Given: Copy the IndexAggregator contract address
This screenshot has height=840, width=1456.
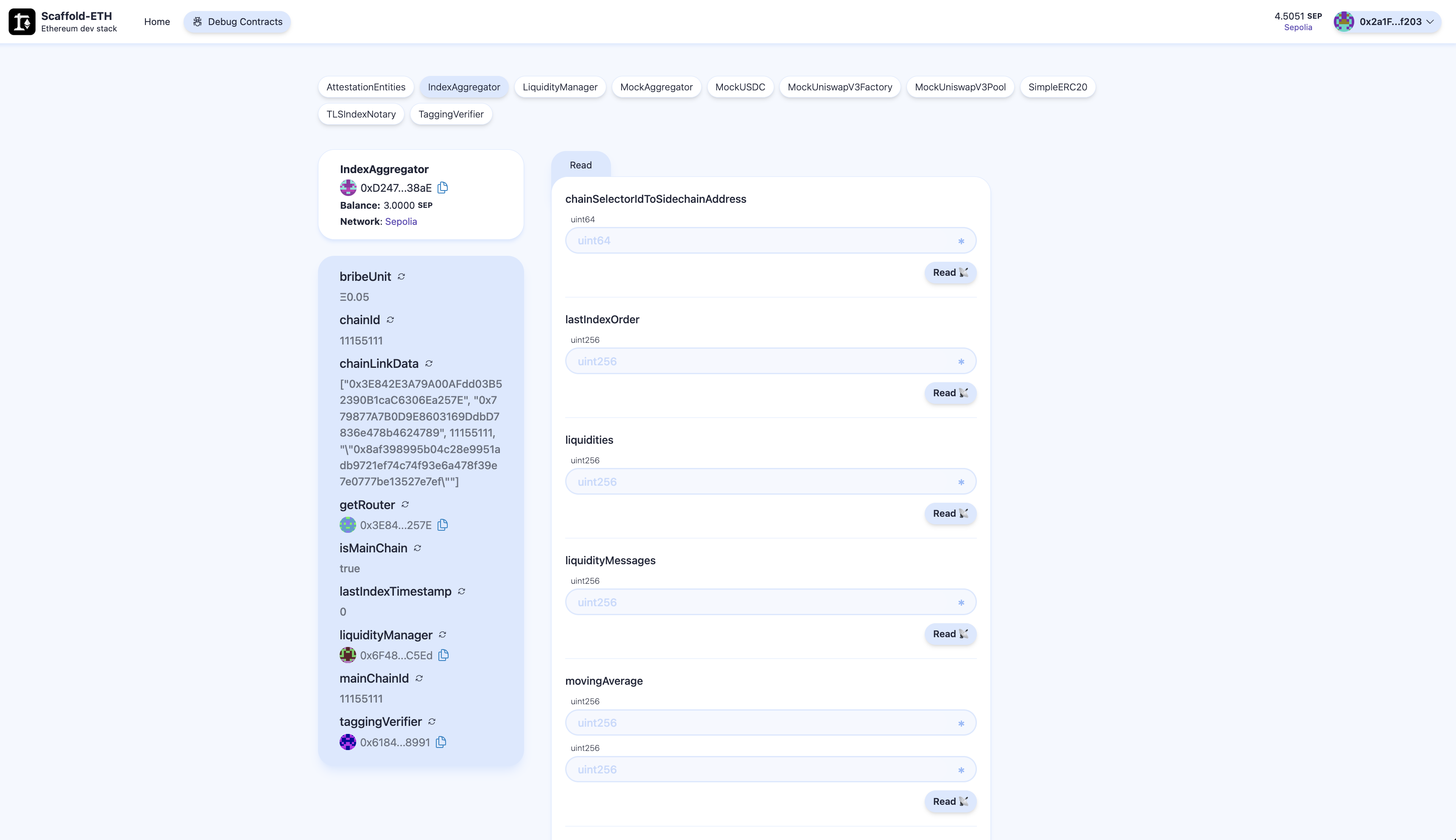Looking at the screenshot, I should point(443,188).
